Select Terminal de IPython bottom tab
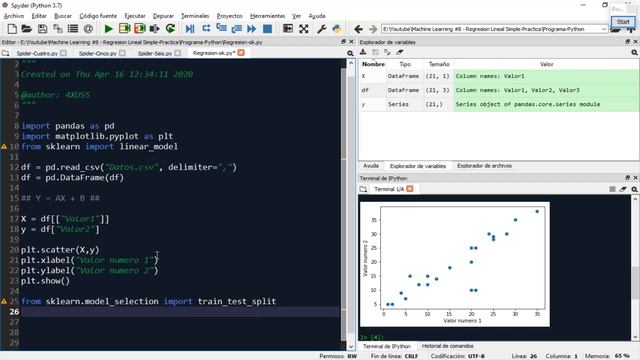 coord(387,346)
